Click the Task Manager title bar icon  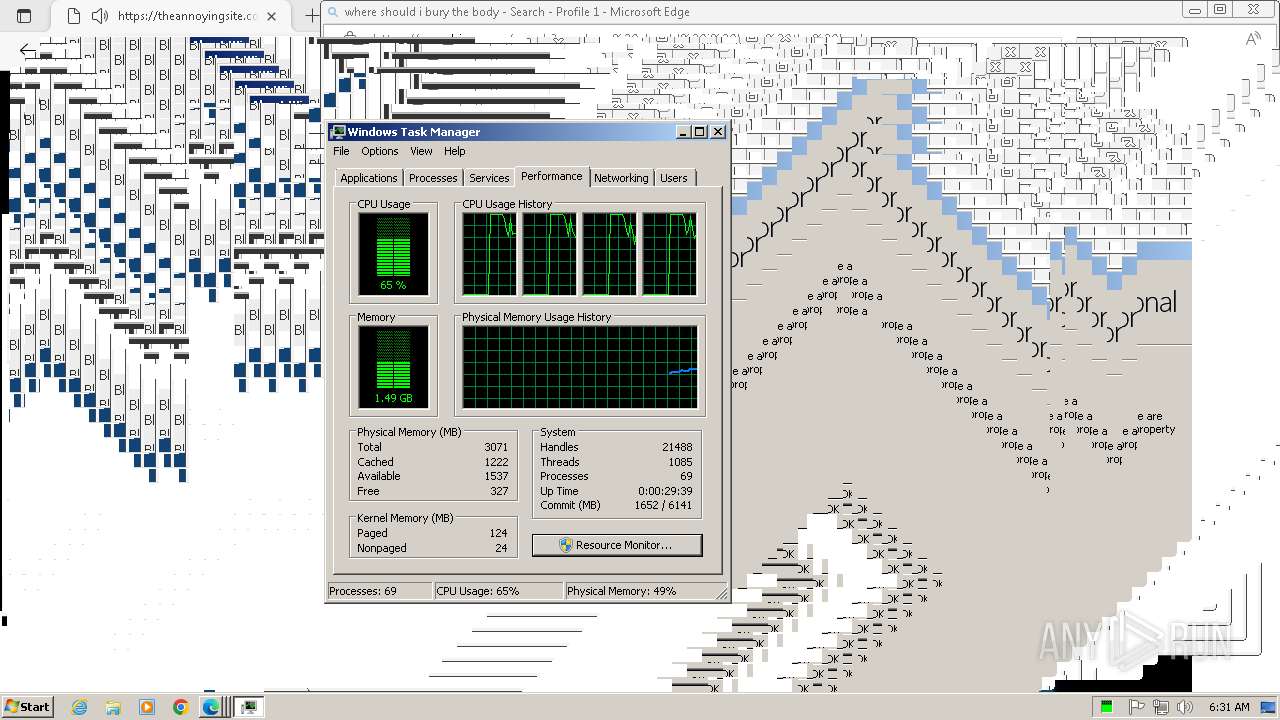338,132
